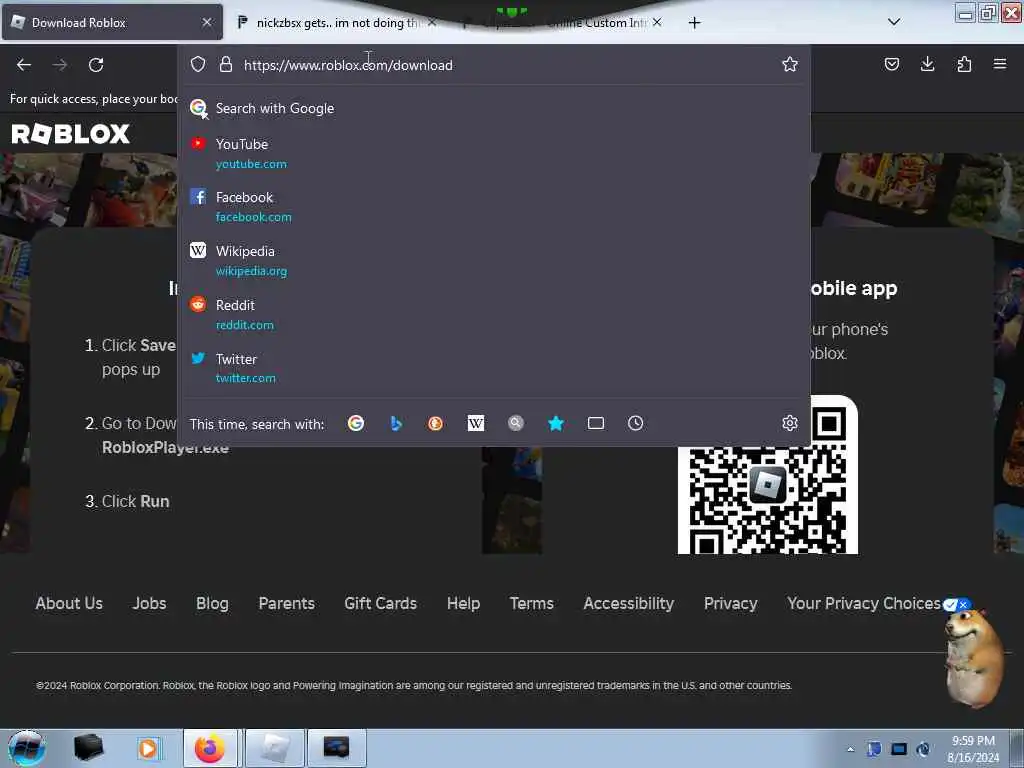Open the Blog footer link

(212, 603)
